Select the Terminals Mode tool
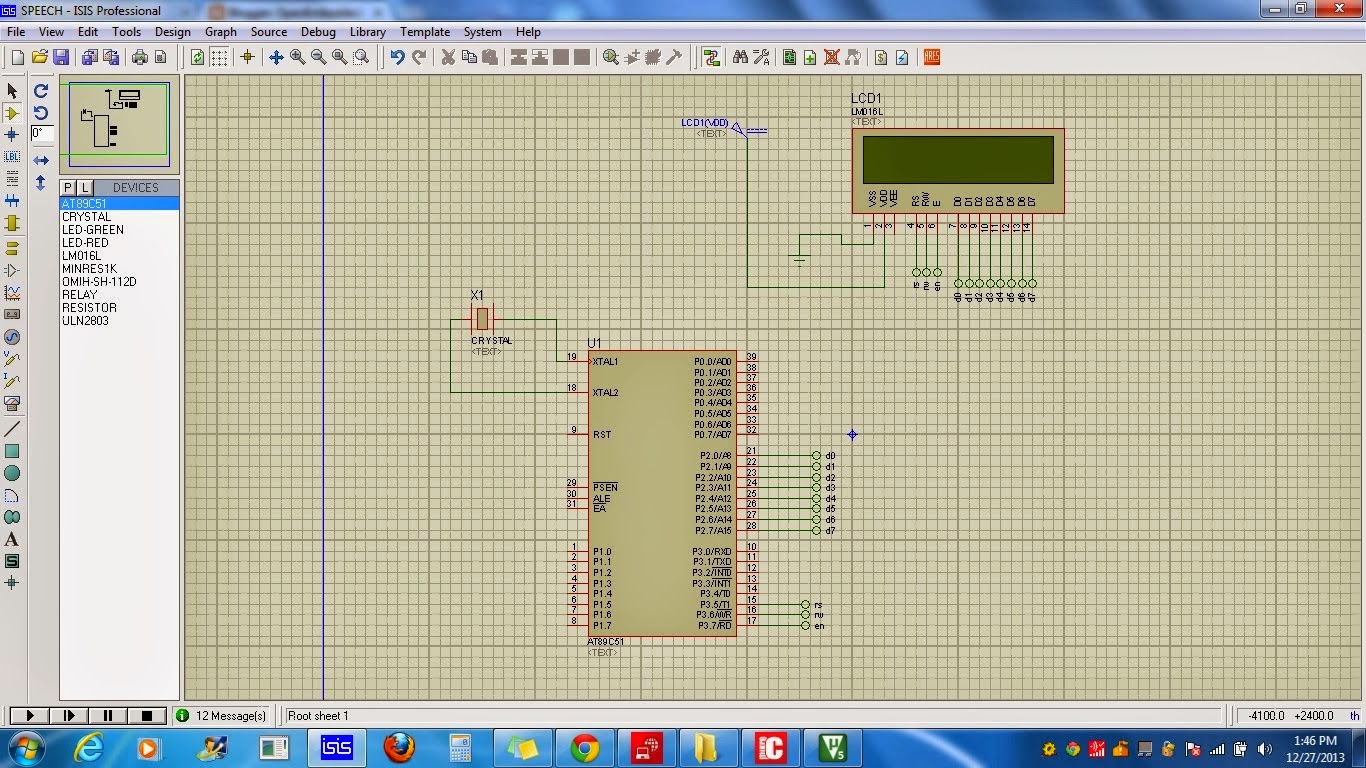Screen dimensions: 1366x768 pyautogui.click(x=13, y=246)
